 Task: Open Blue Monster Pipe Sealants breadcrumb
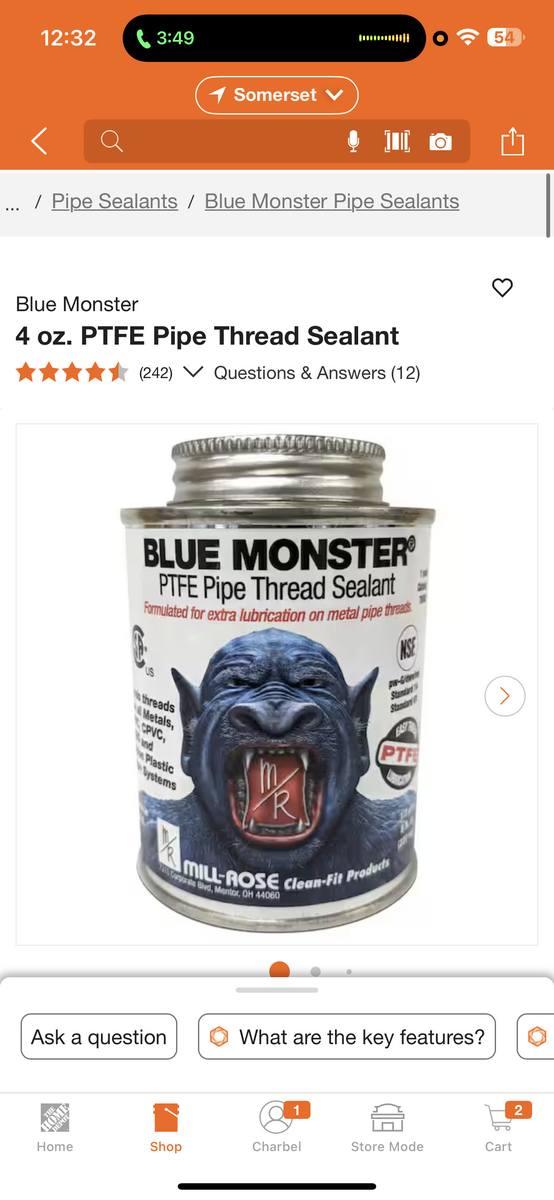332,201
